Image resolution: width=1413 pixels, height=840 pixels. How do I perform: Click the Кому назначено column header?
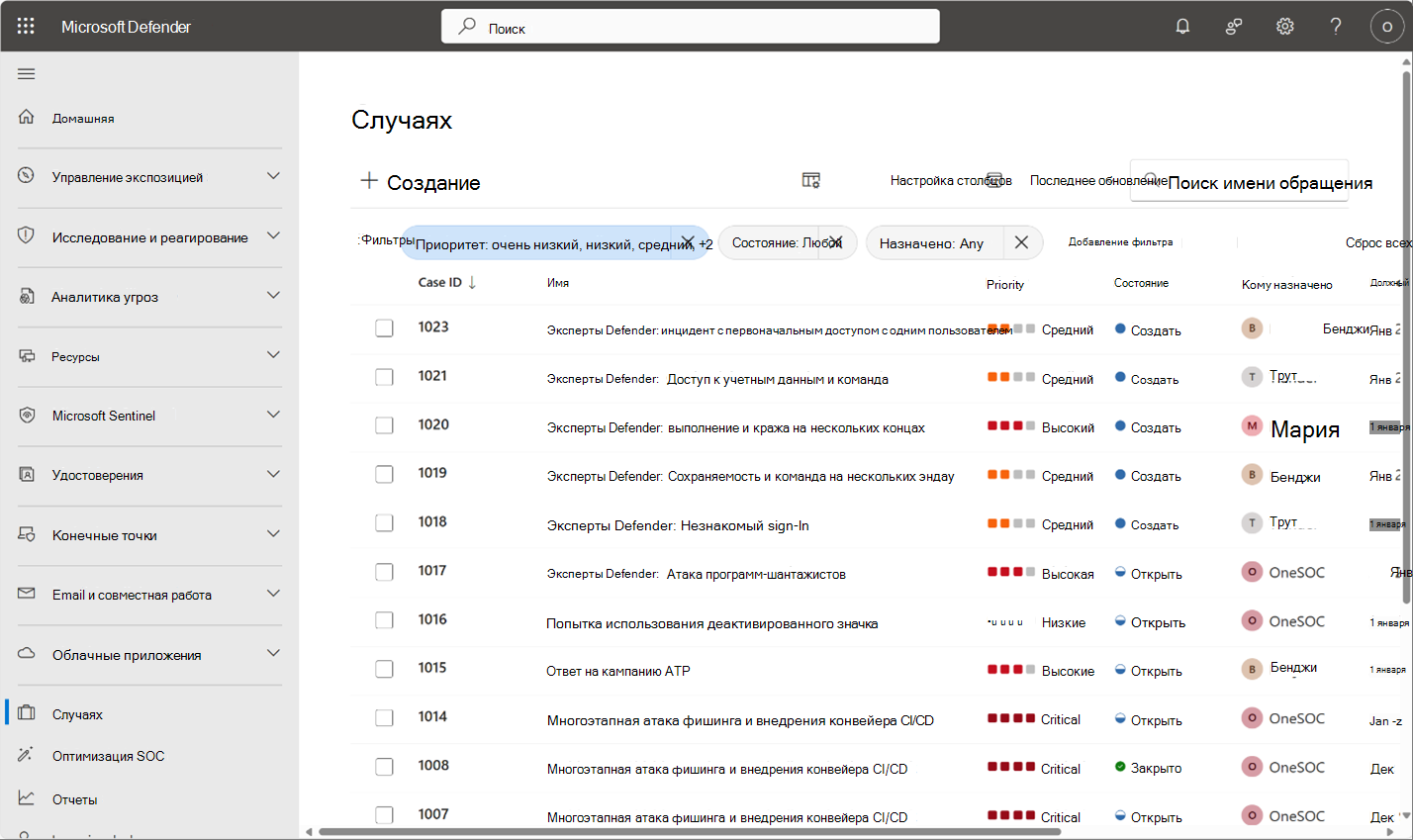tap(1287, 285)
